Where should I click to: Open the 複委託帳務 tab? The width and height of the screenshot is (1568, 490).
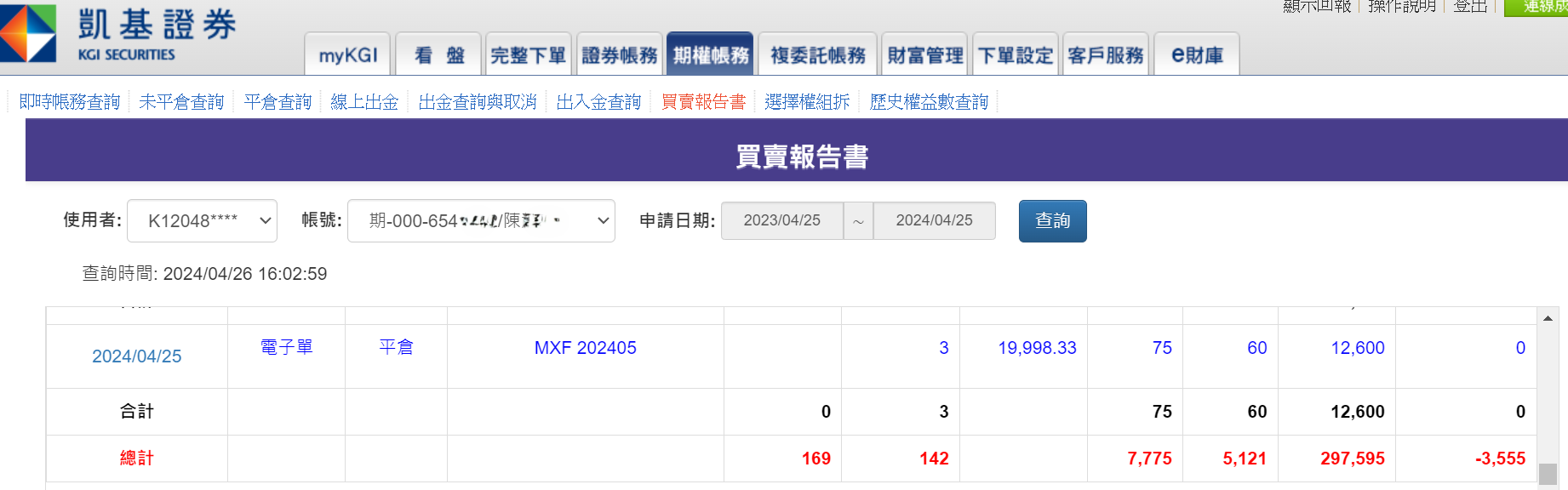pos(817,54)
